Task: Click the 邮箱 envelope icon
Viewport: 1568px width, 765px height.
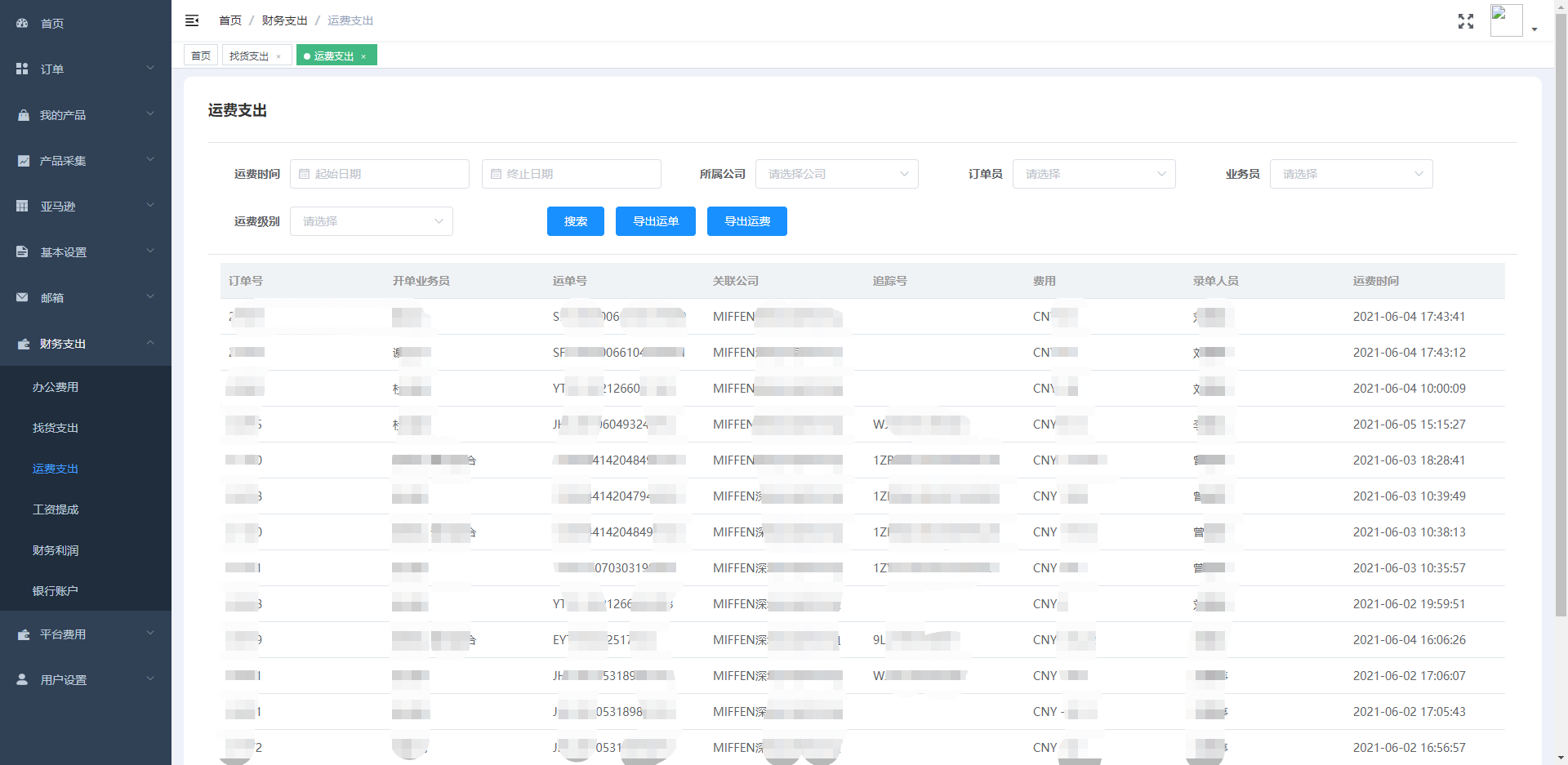Action: (x=23, y=298)
